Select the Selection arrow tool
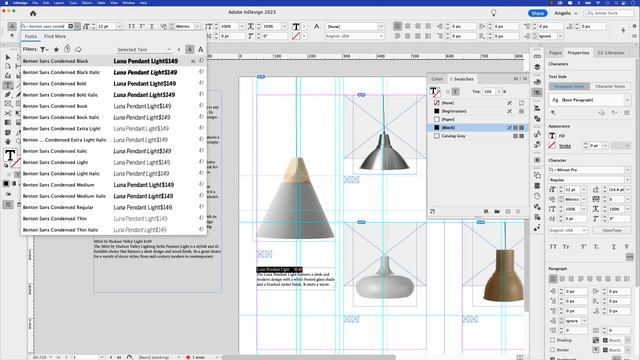Image resolution: width=640 pixels, height=360 pixels. [8, 57]
